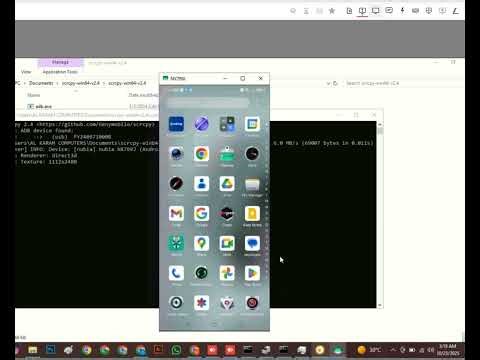The width and height of the screenshot is (480, 360).
Task: Open the Google Meet app icon
Action: (x=227, y=243)
